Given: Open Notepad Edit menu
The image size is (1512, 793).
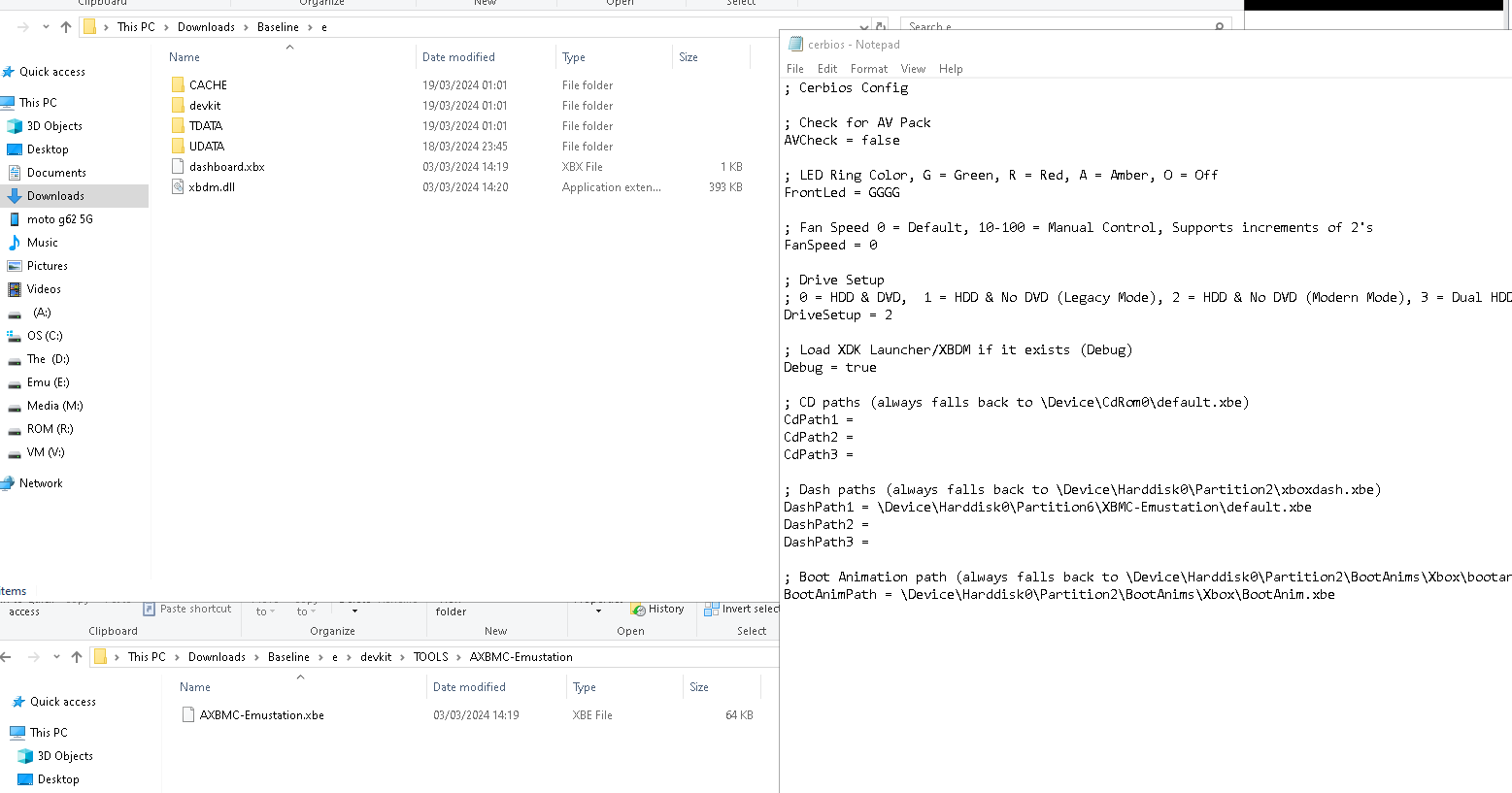Looking at the screenshot, I should (x=827, y=69).
